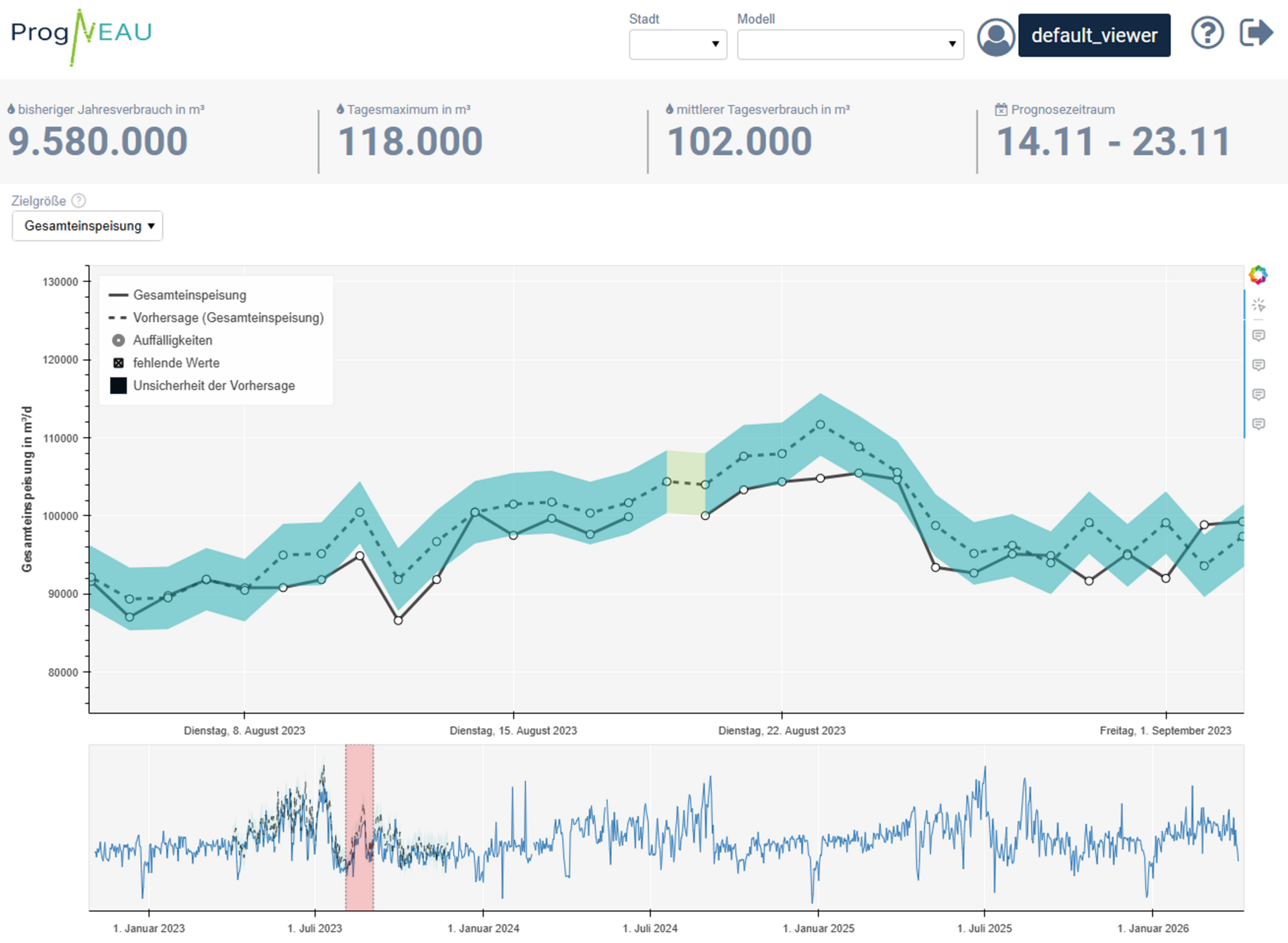This screenshot has width=1288, height=943.
Task: Click the Bokeh logo icon
Action: click(1258, 275)
